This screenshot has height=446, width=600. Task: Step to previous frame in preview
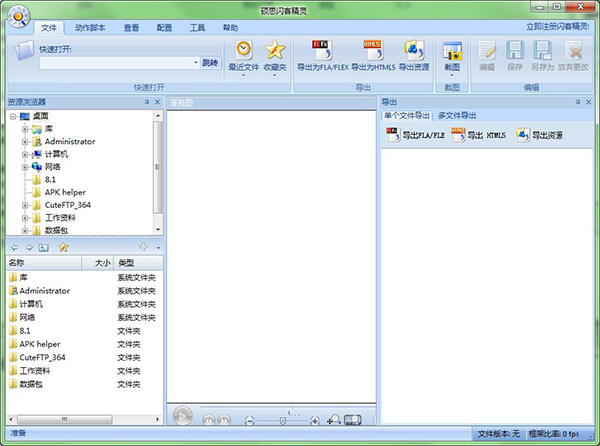point(209,420)
